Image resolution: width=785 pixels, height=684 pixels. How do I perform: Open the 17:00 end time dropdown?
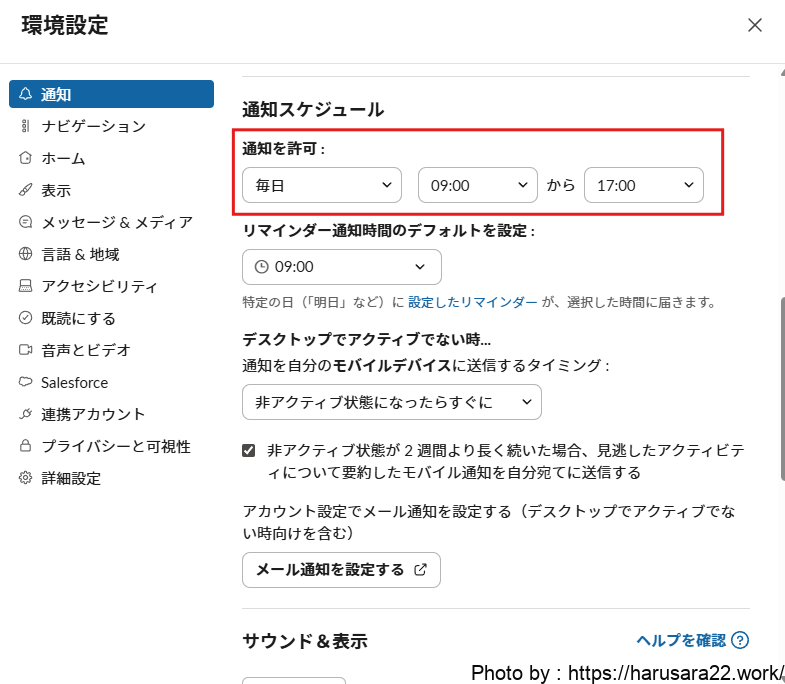644,185
